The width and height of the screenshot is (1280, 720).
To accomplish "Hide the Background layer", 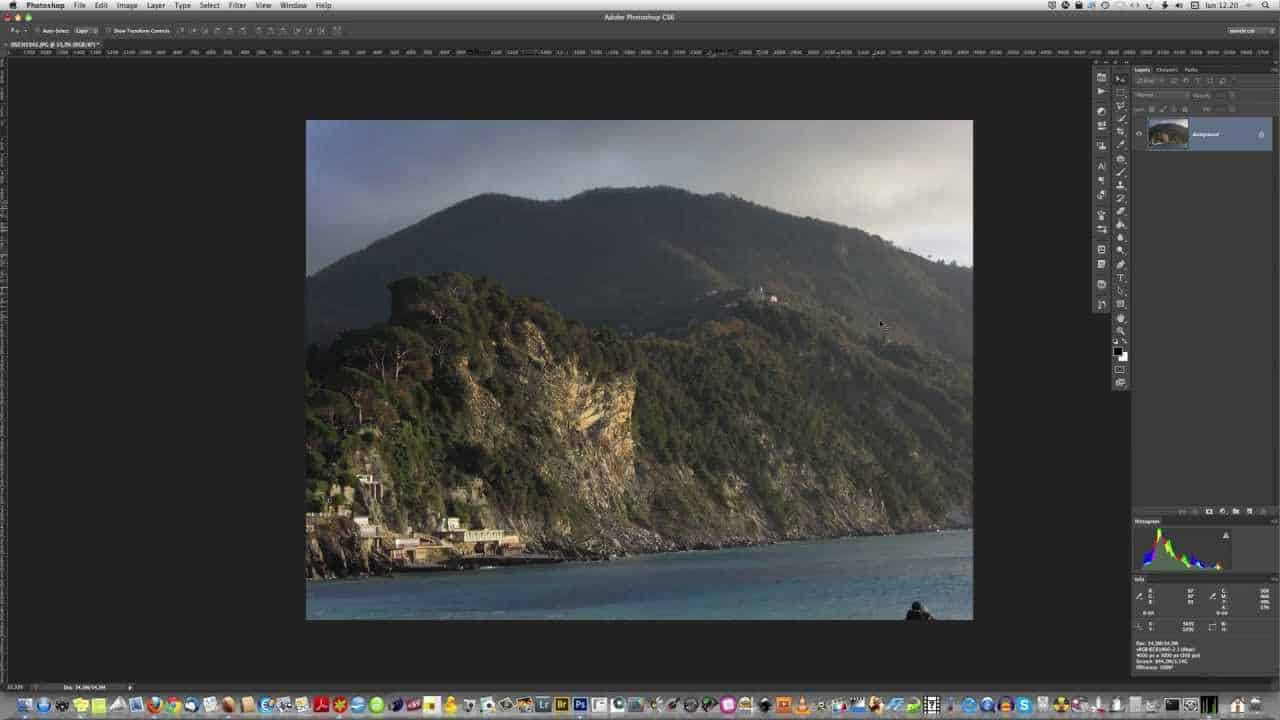I will pos(1139,134).
